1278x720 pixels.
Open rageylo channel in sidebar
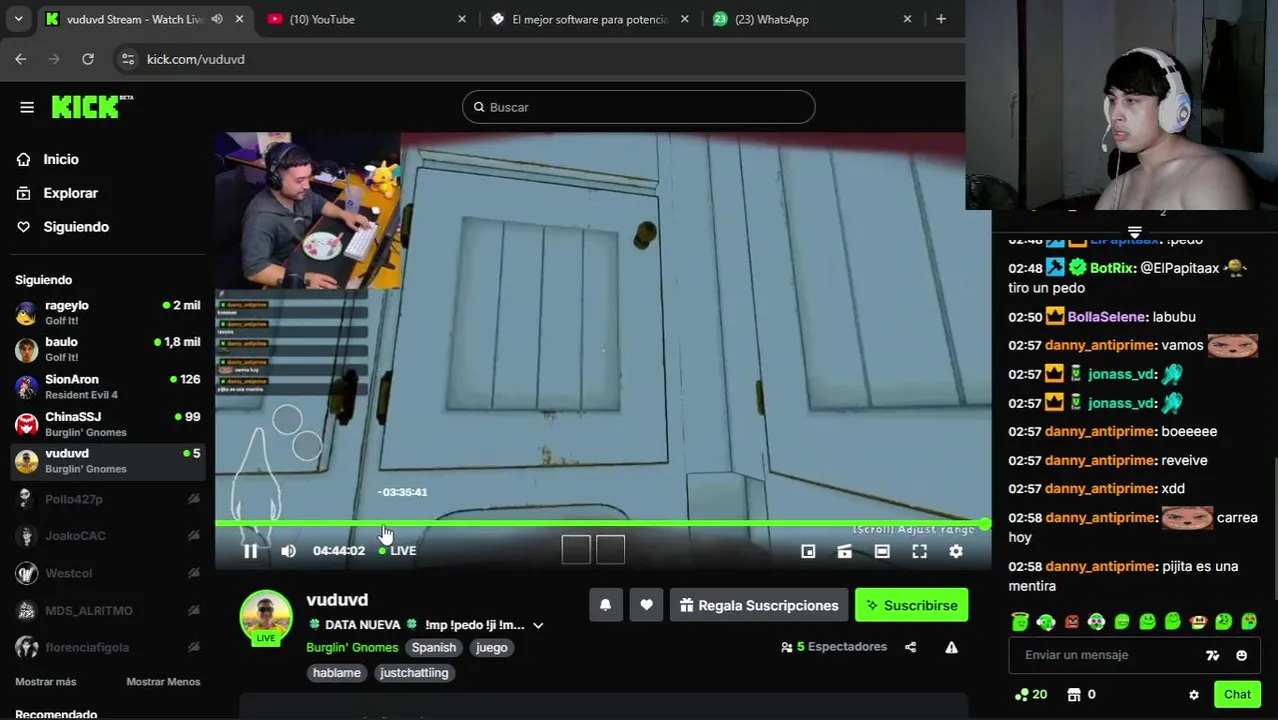tap(107, 313)
